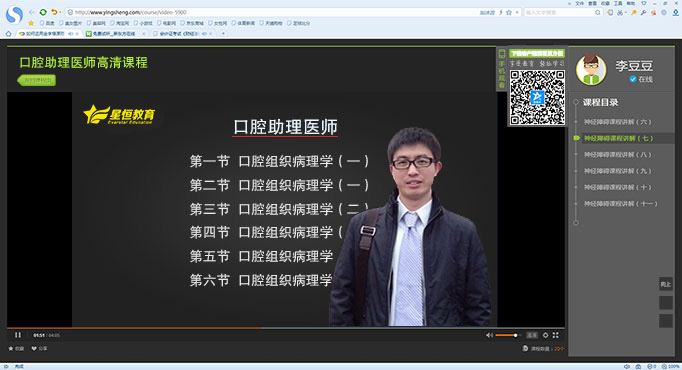682x370 pixels.
Task: Toggle the video quality button in the player
Action: (532, 335)
